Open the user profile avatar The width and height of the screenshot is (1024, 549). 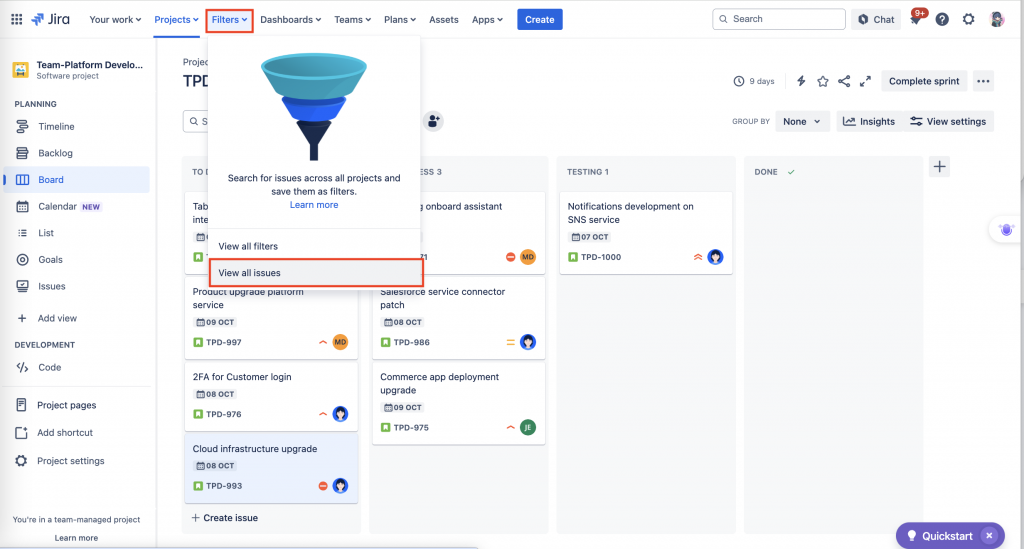coord(997,20)
